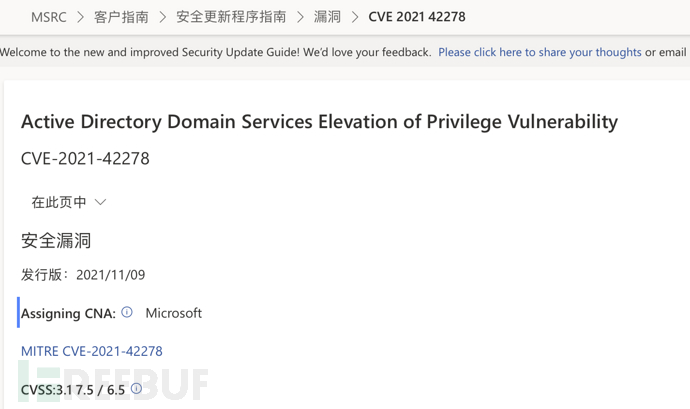
Task: Click the info icon beside Assigning CNA
Action: pyautogui.click(x=127, y=312)
